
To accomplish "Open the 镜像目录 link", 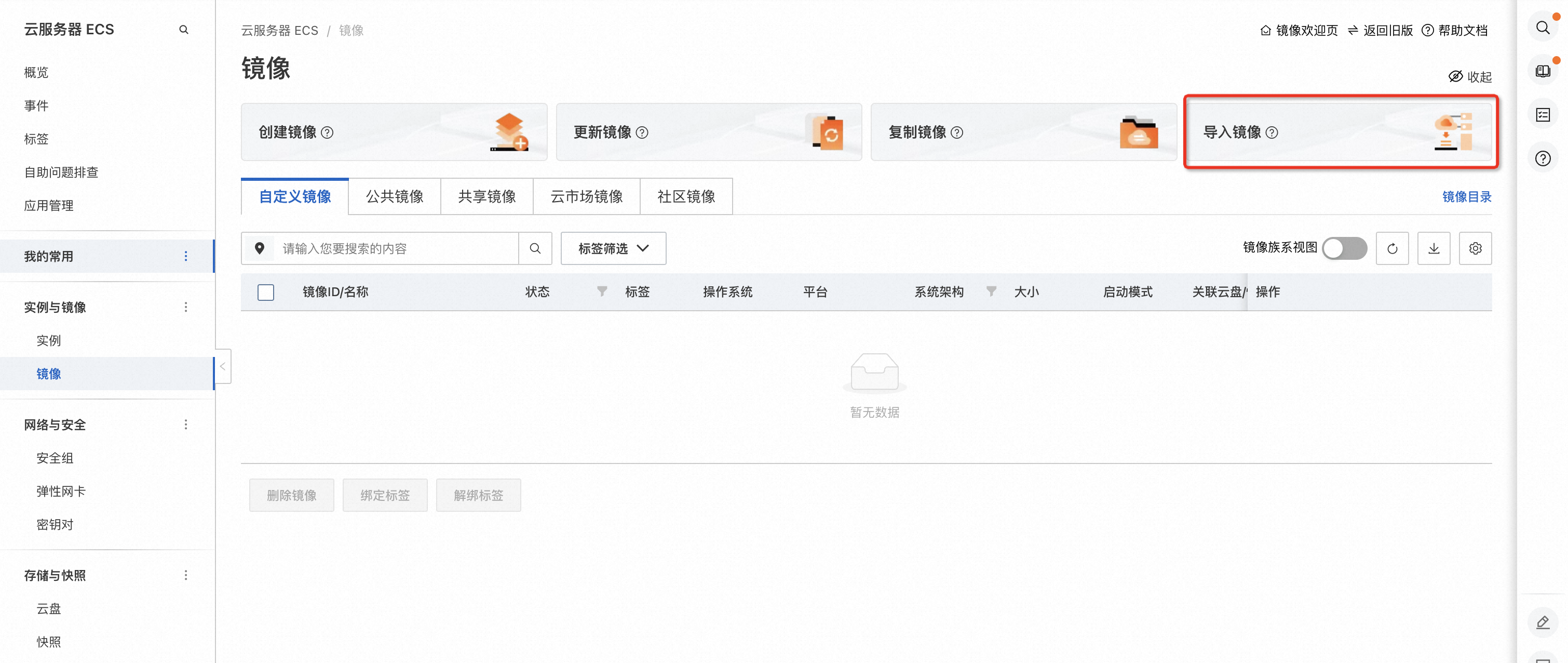I will point(1466,197).
